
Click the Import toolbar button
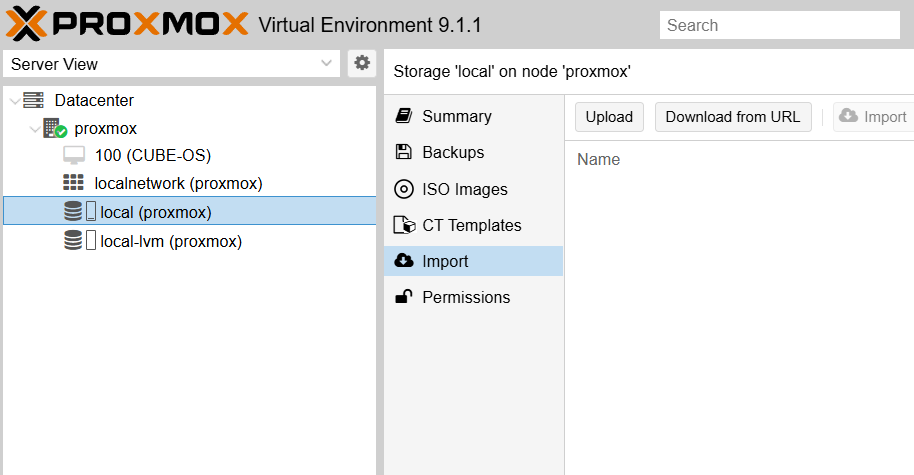872,117
